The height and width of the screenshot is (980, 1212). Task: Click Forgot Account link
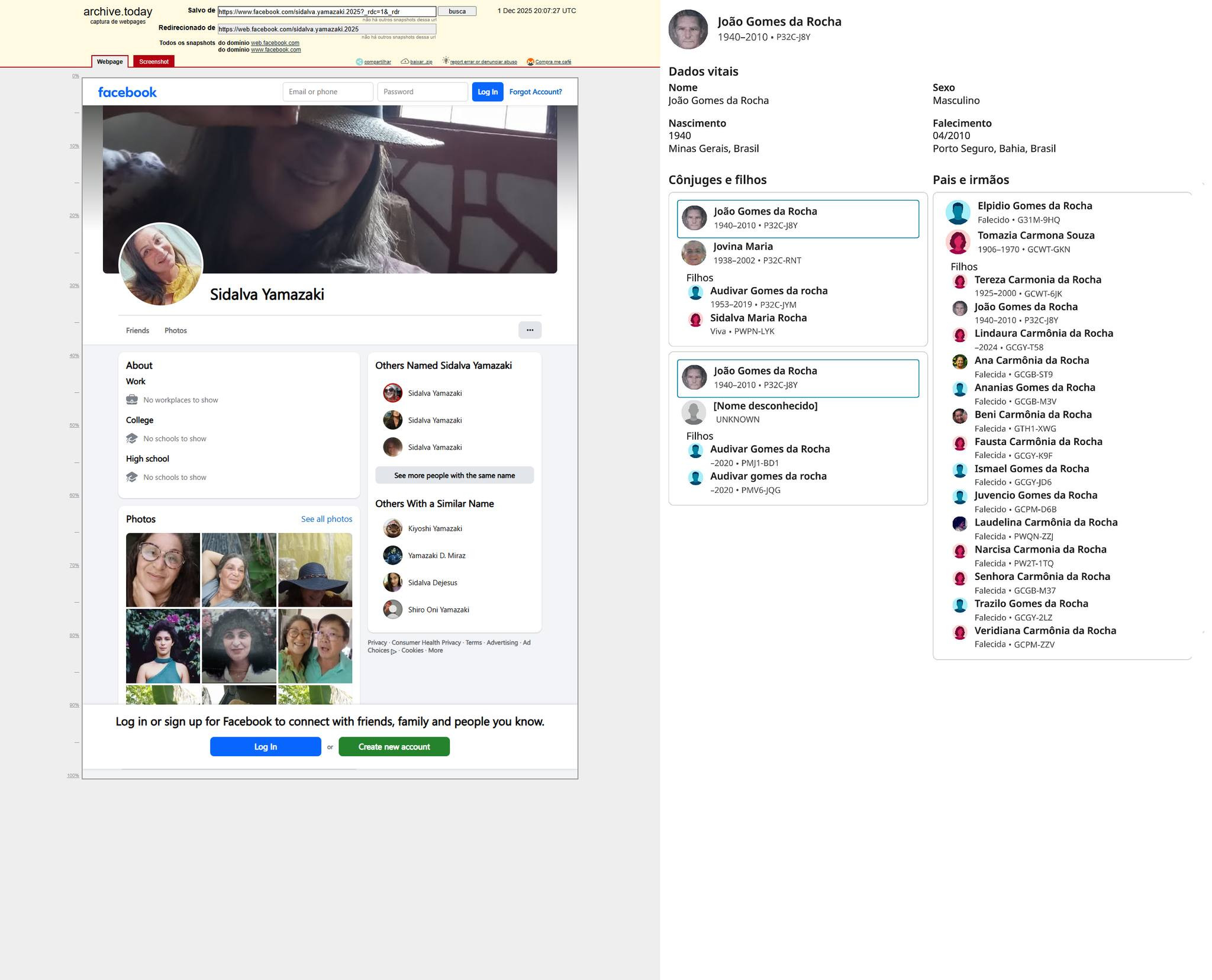[535, 92]
